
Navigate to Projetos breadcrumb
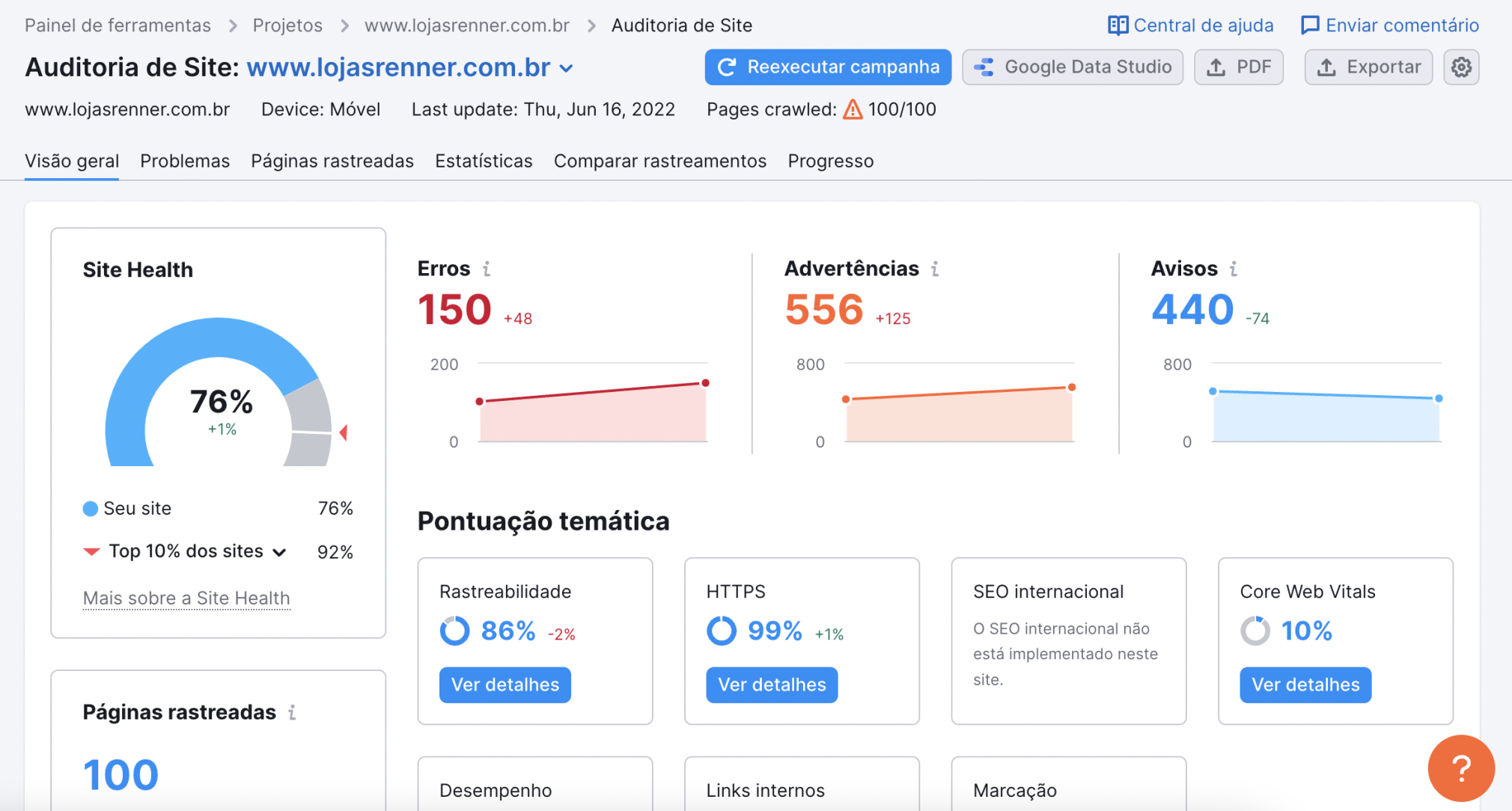point(287,25)
